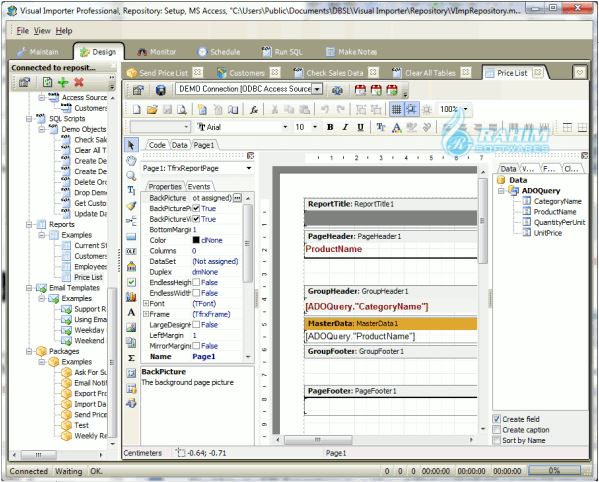Image resolution: width=599 pixels, height=482 pixels.
Task: Collapse the ADOQuery data node
Action: click(x=501, y=191)
